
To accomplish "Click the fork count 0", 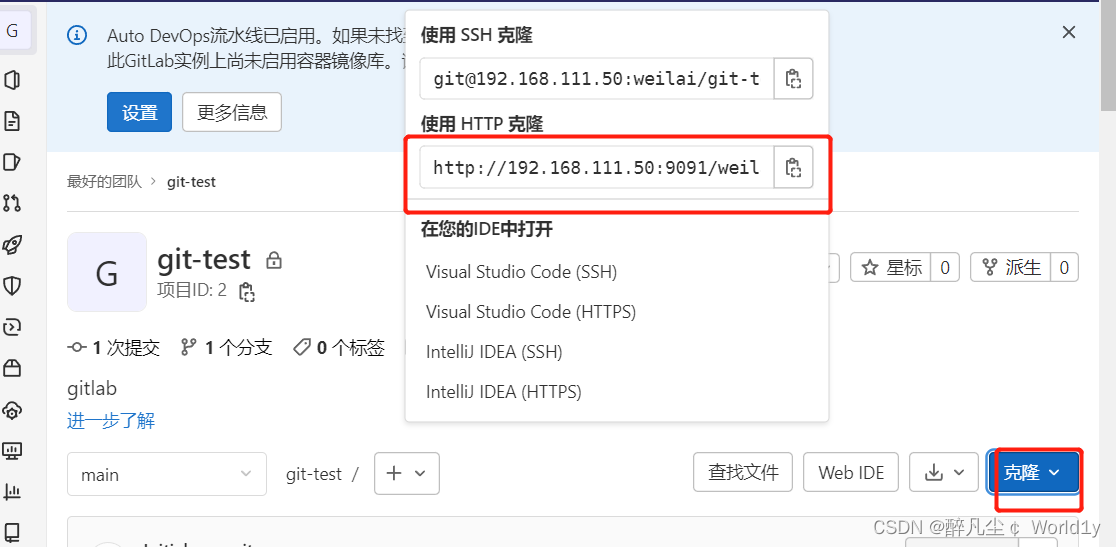I will [x=1065, y=267].
